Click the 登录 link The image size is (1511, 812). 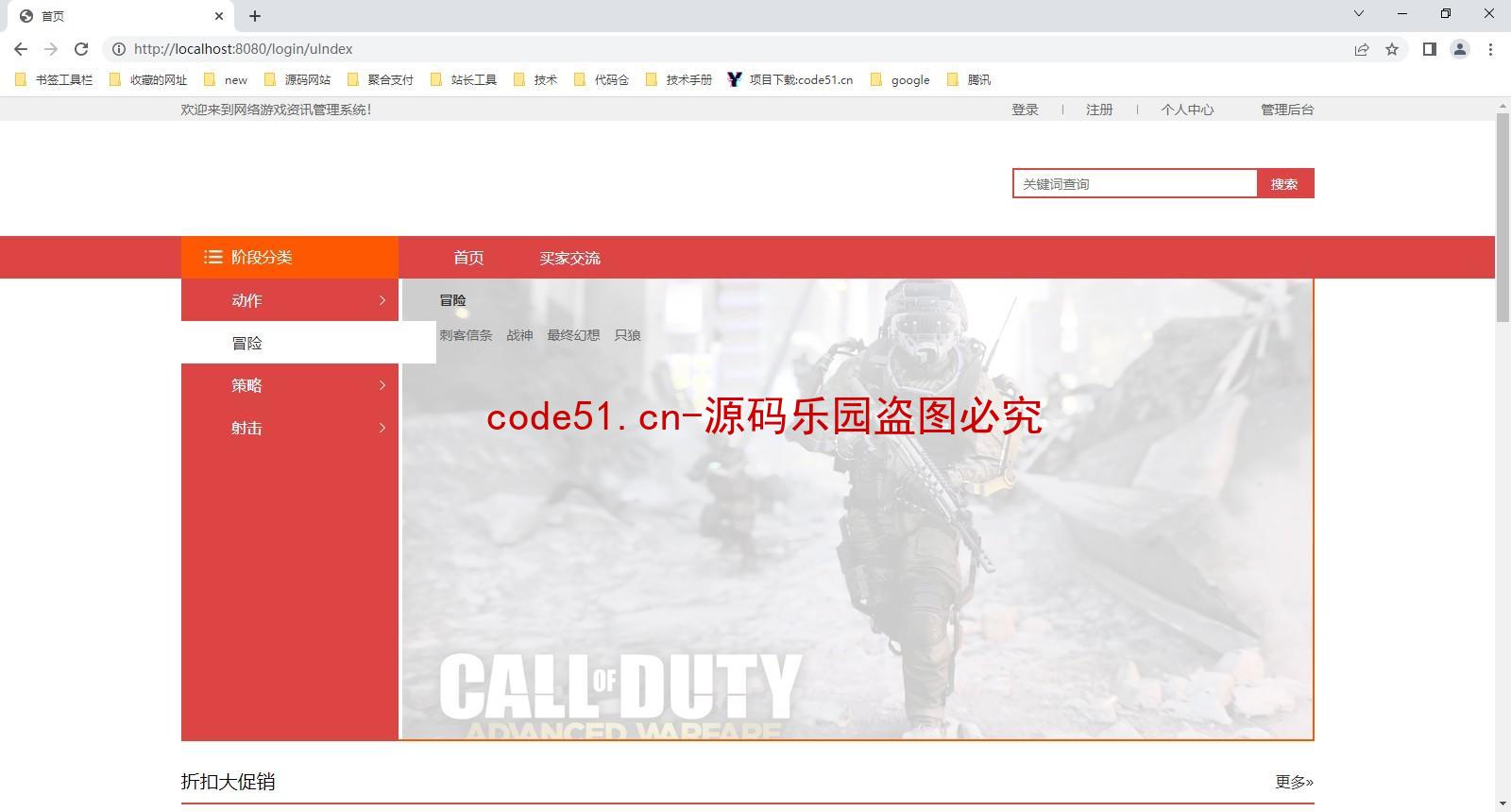[x=1025, y=110]
